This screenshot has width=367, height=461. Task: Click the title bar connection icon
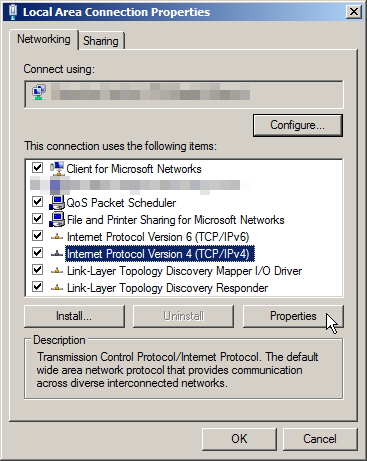[x=13, y=12]
